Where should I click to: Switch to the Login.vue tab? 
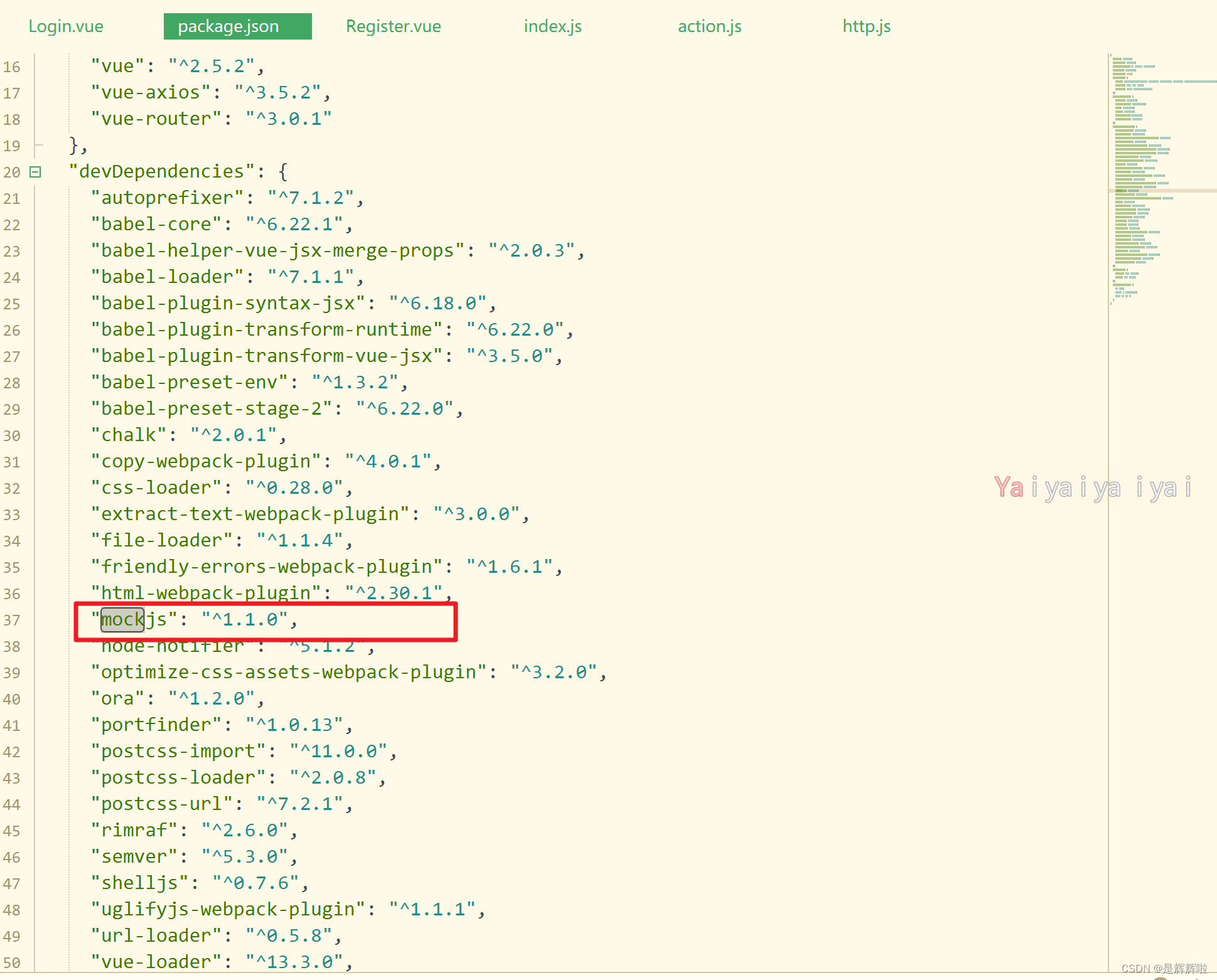point(66,26)
